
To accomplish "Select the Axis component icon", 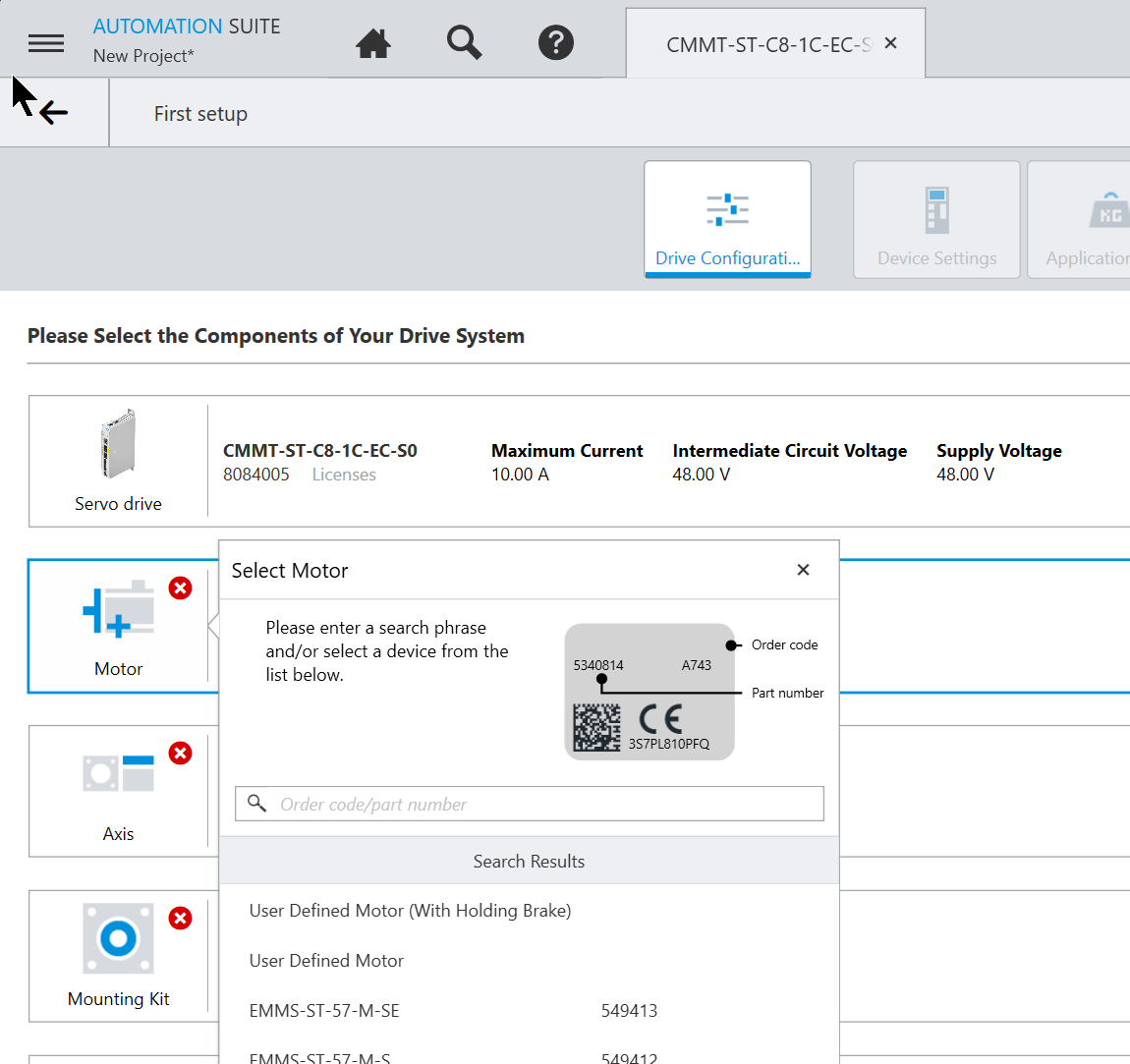I will 118,774.
